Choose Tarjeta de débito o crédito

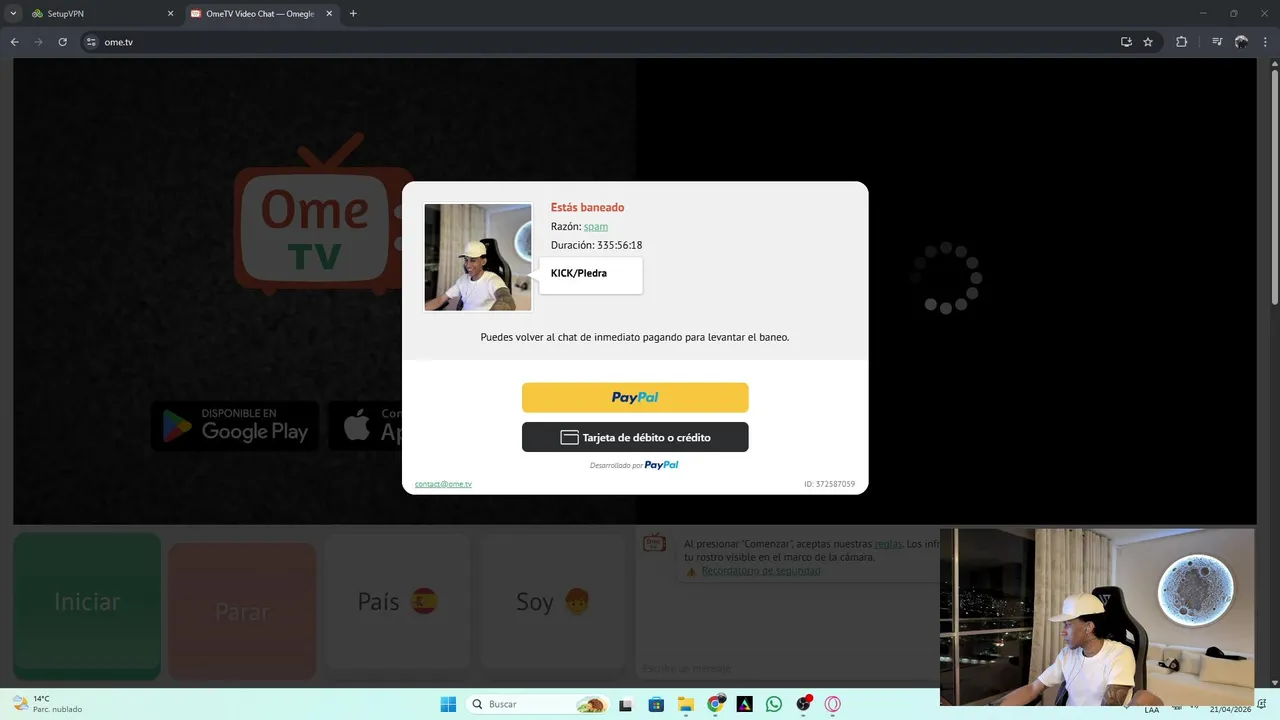pos(635,437)
